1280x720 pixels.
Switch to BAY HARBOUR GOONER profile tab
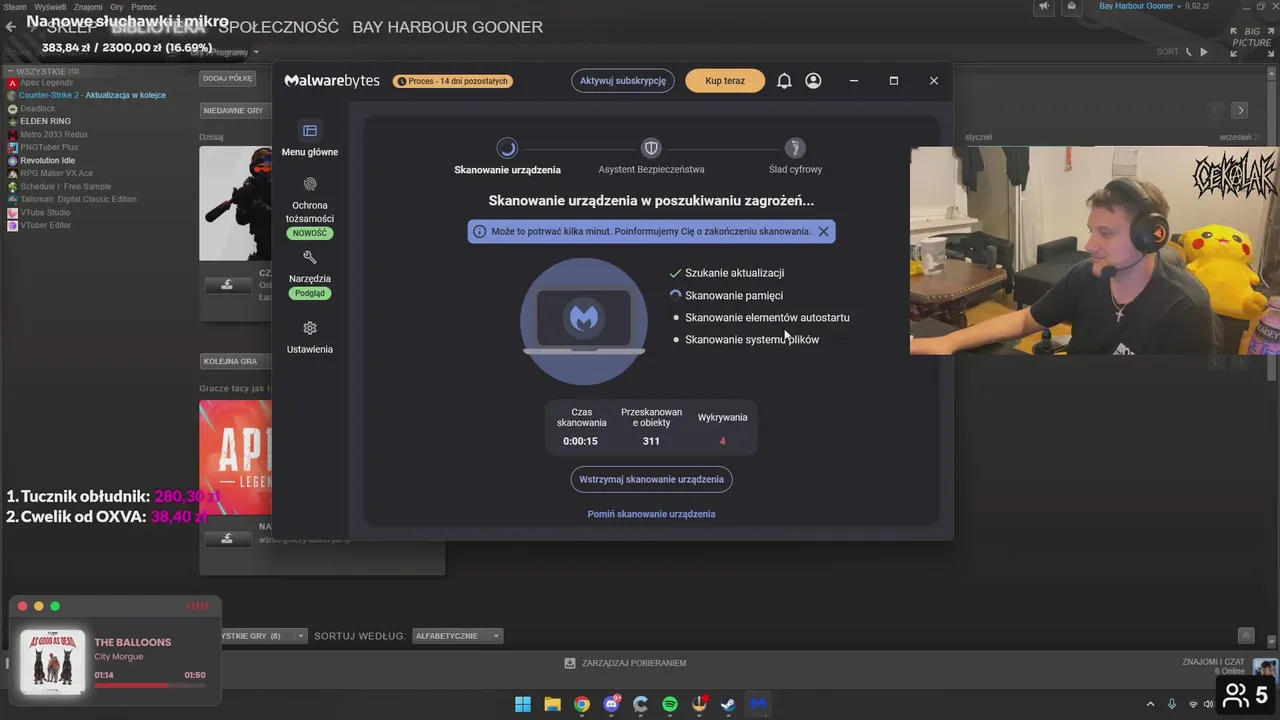click(x=447, y=27)
